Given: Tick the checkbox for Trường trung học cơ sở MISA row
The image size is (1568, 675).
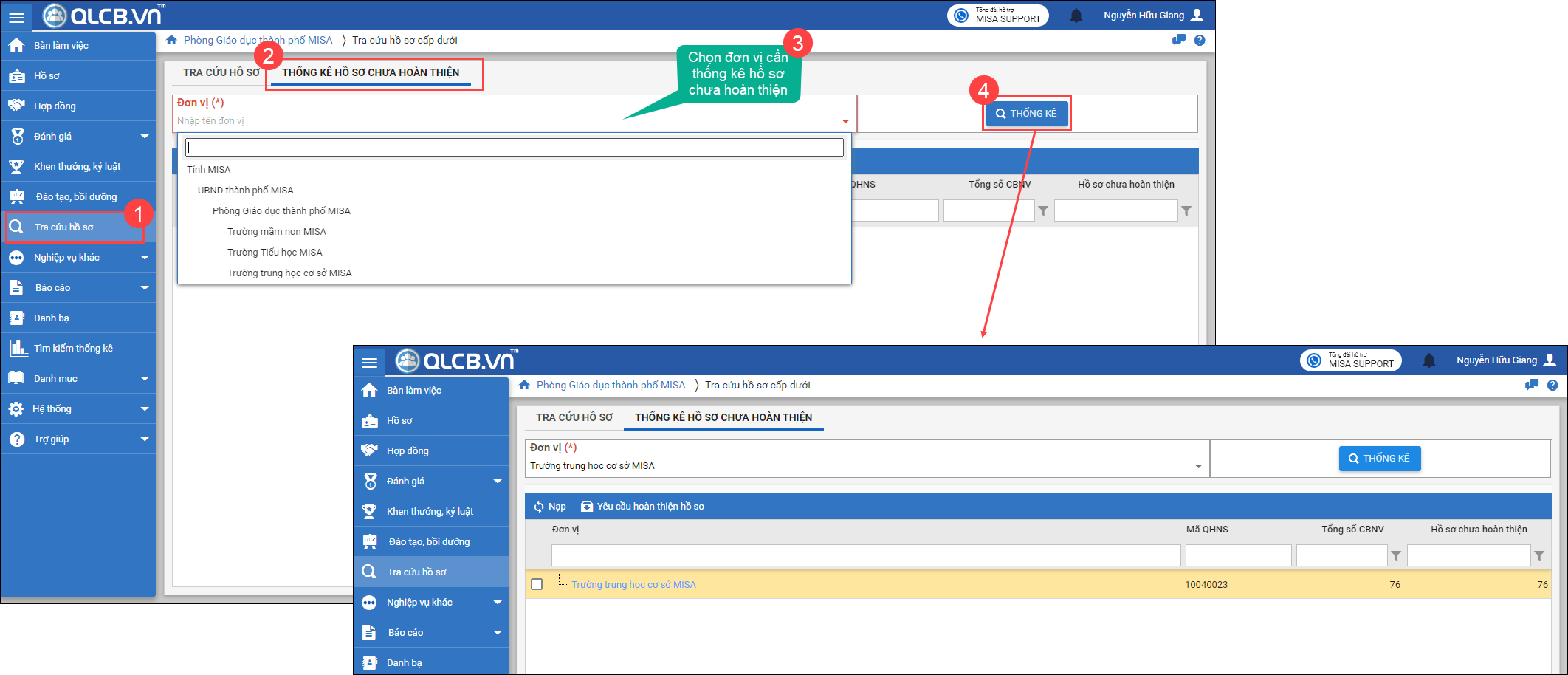Looking at the screenshot, I should (537, 584).
